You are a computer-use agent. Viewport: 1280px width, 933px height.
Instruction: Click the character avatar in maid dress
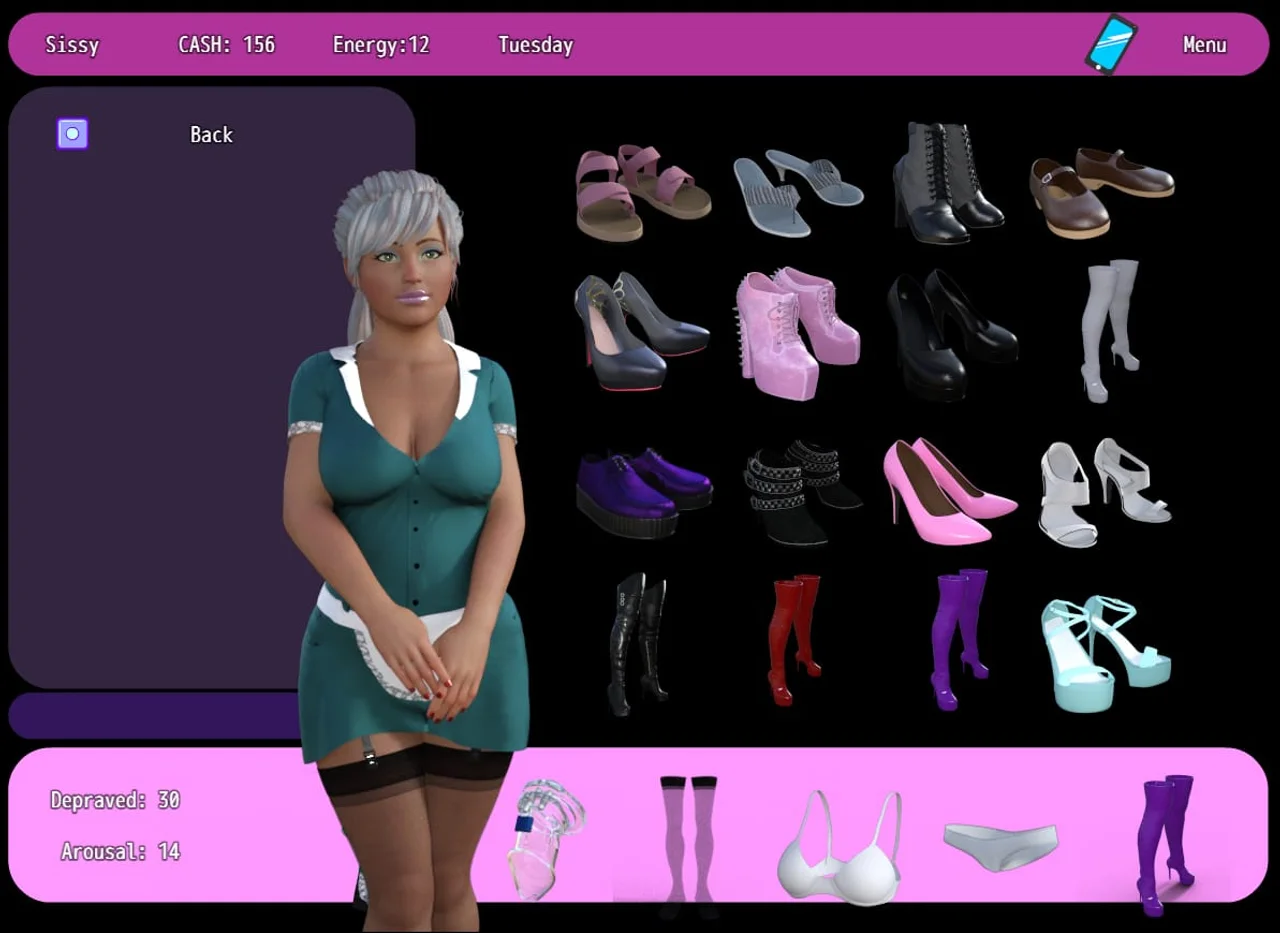click(x=408, y=550)
